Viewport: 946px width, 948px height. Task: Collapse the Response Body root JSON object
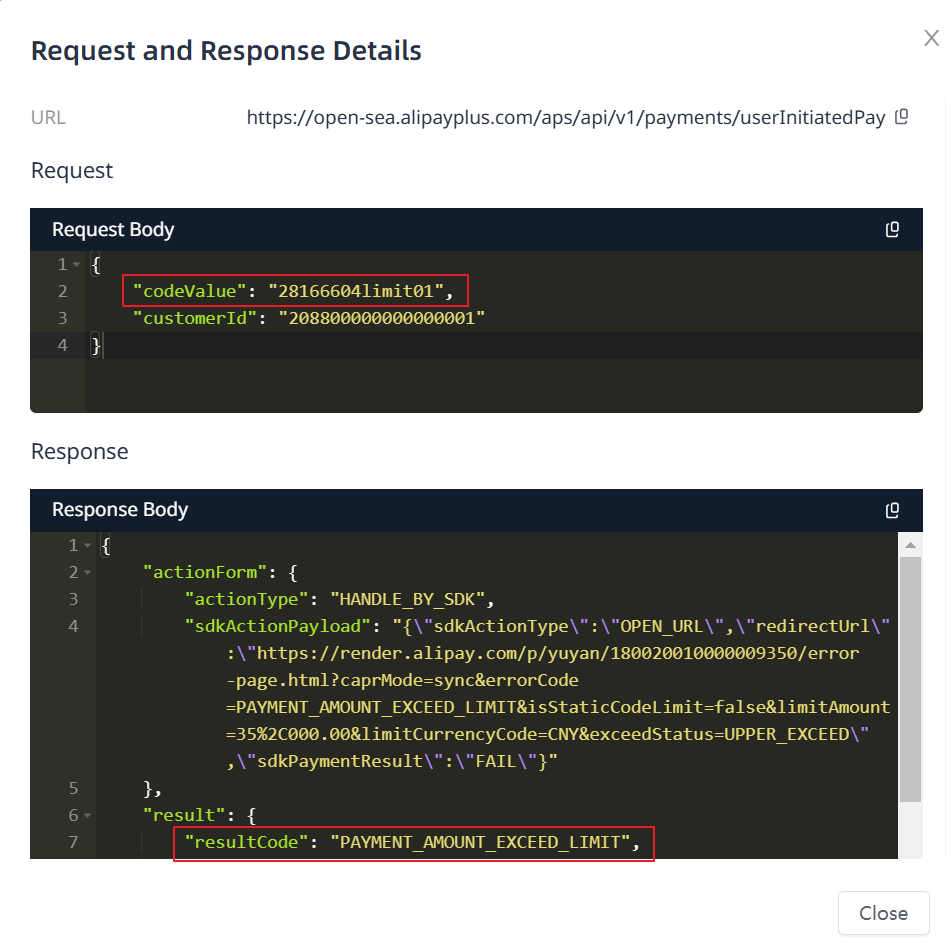(88, 546)
